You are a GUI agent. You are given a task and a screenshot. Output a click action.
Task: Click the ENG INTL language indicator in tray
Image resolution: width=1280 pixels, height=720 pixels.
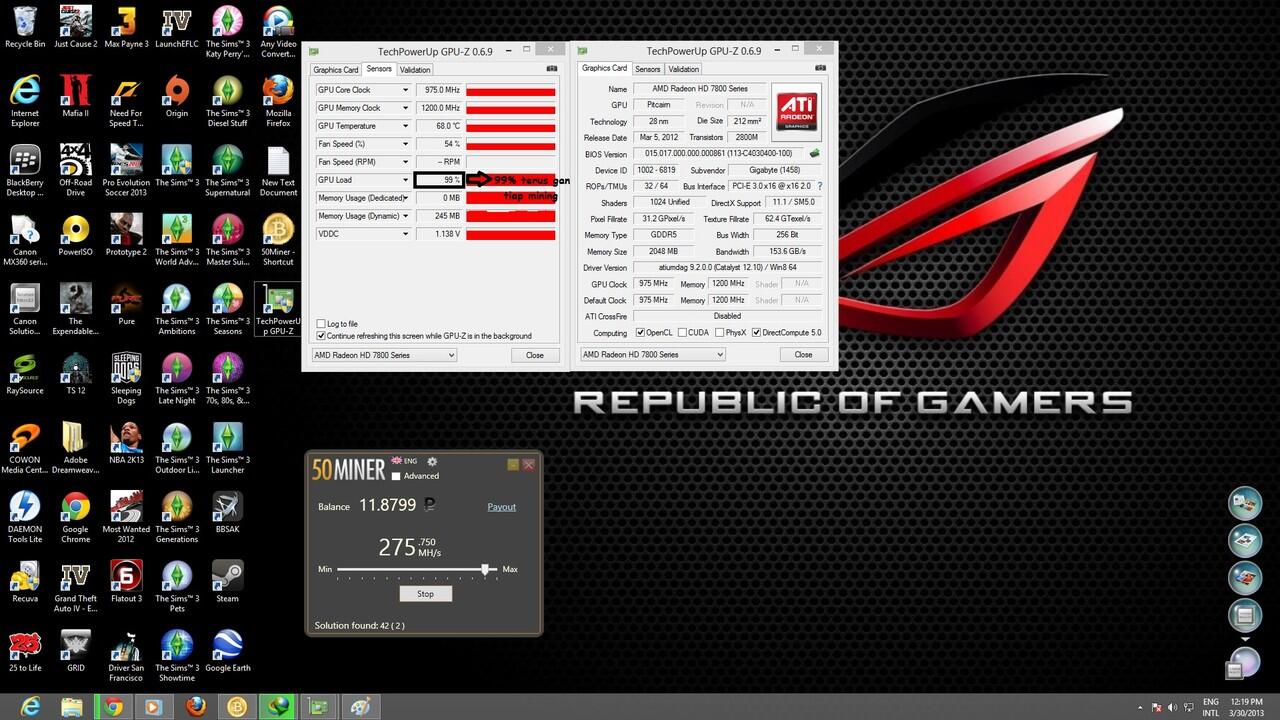1211,706
